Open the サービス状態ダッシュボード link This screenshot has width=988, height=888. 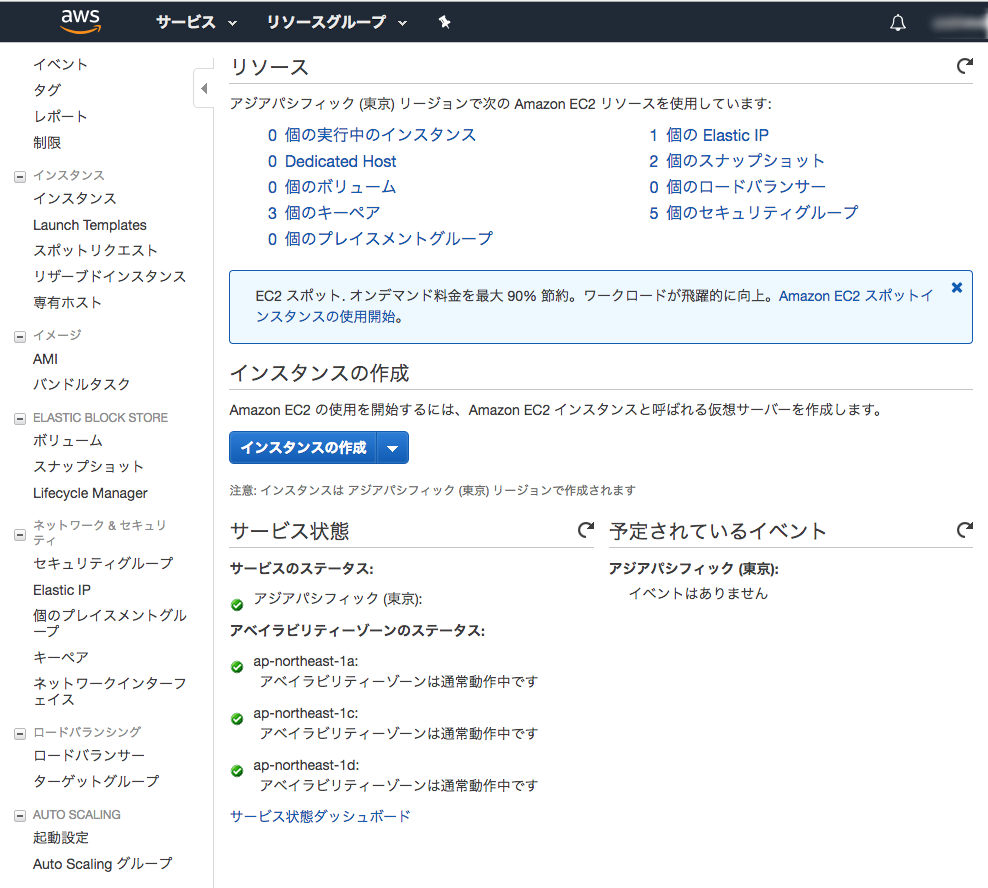320,816
